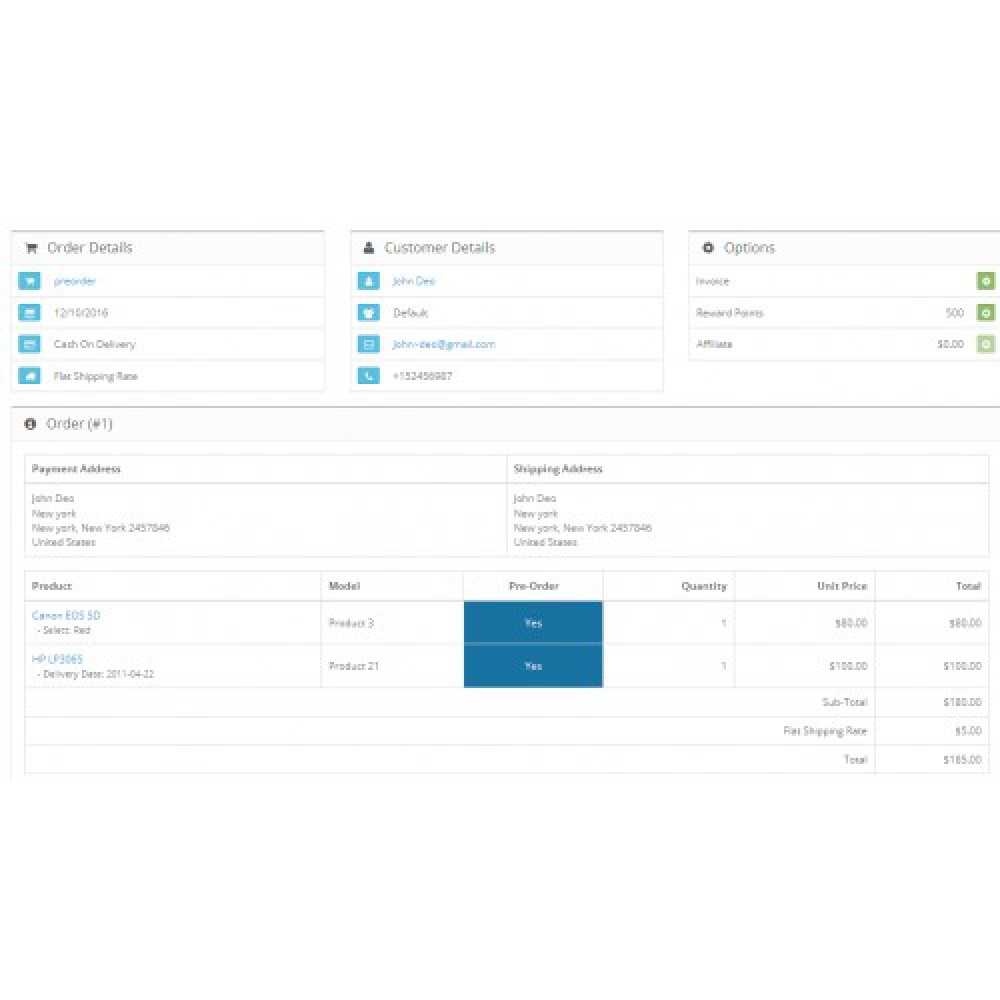The height and width of the screenshot is (1000, 1000).
Task: Click the Cash On Delivery payment text
Action: (95, 344)
